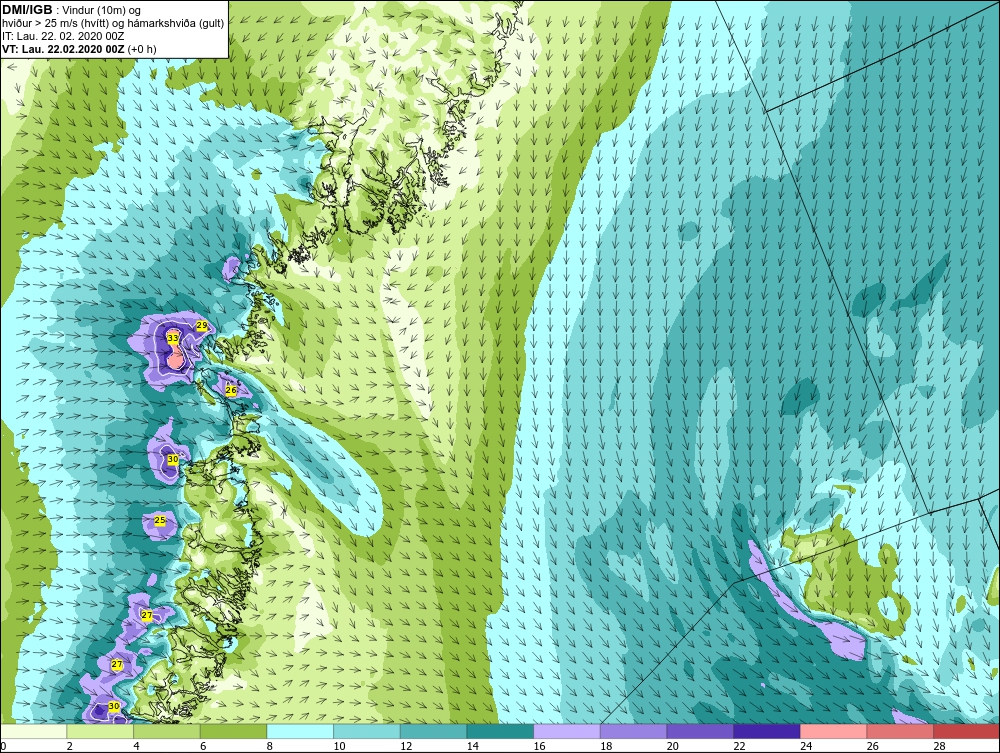Click the 20–22 m/s violet legend swatch
This screenshot has width=1000, height=753.
700,731
